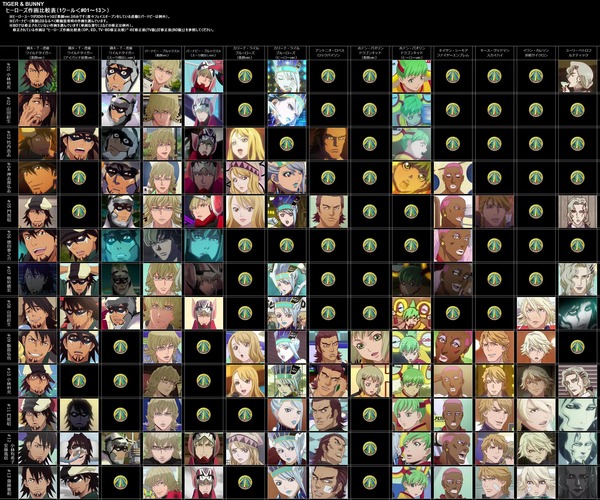
Task: Select the emblem in row #02, eyepatch Wild Tiger column
Action: coord(79,110)
